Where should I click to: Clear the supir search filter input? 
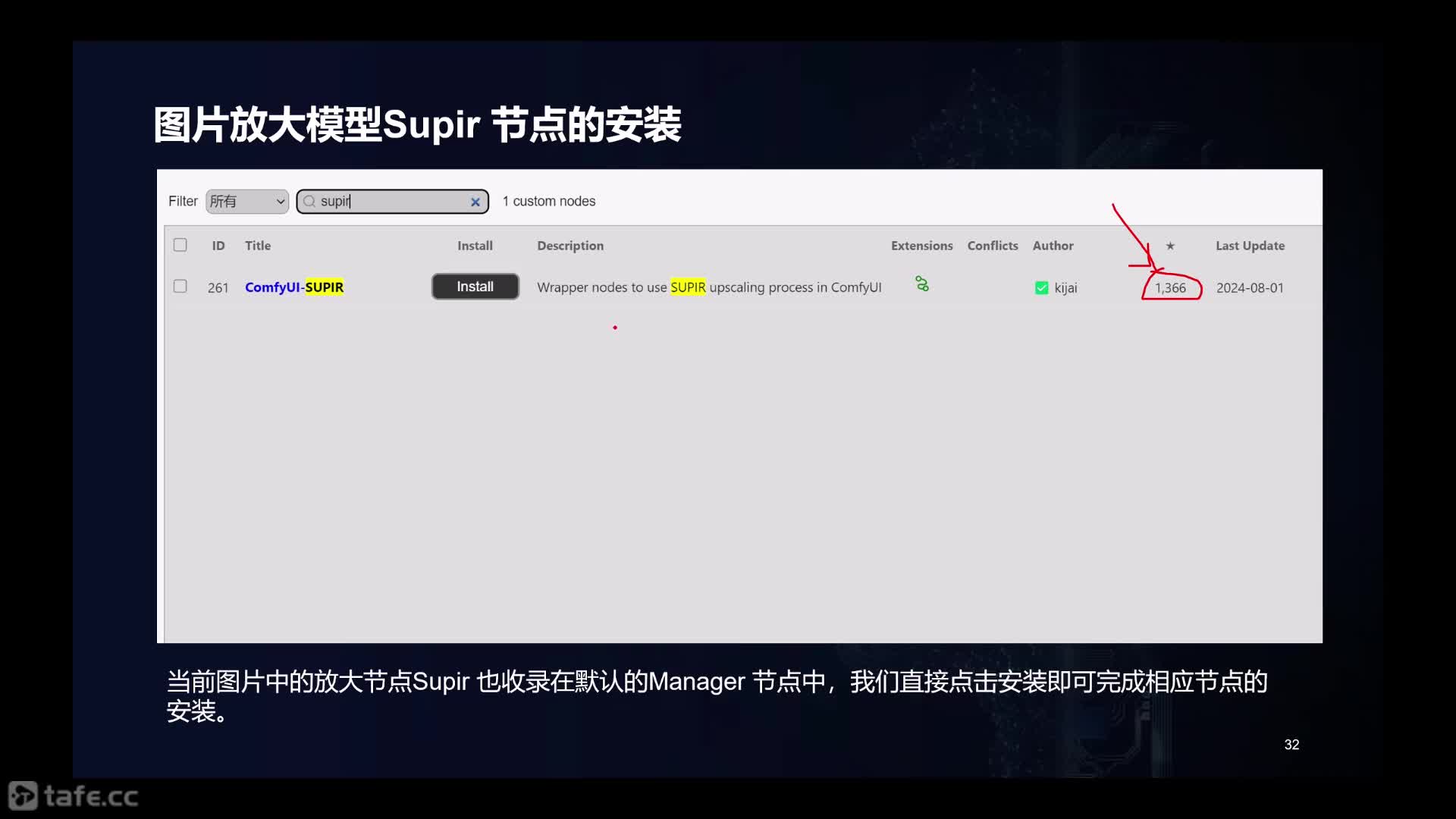point(475,201)
